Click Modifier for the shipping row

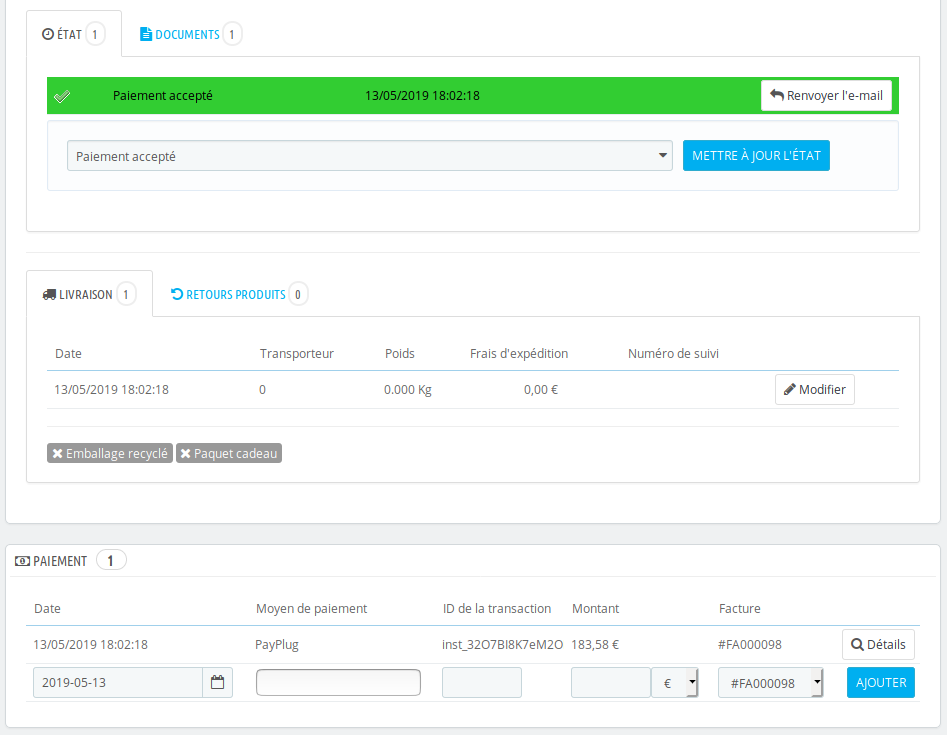tap(814, 390)
